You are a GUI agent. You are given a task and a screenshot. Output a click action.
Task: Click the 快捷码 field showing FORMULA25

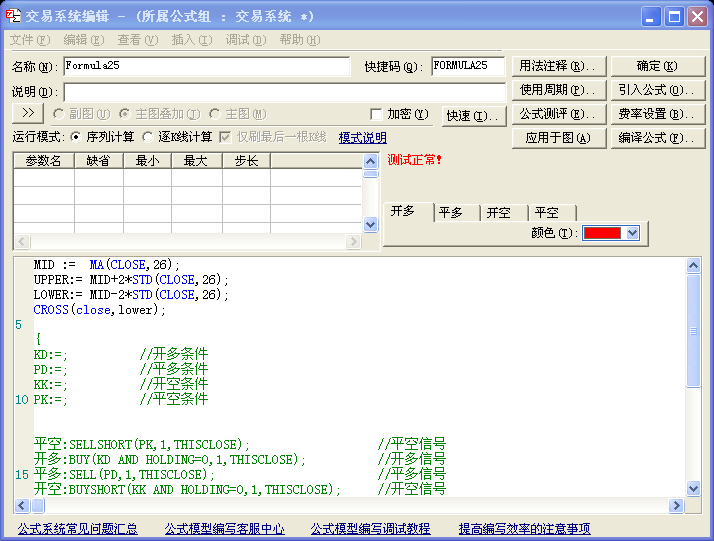pos(468,66)
